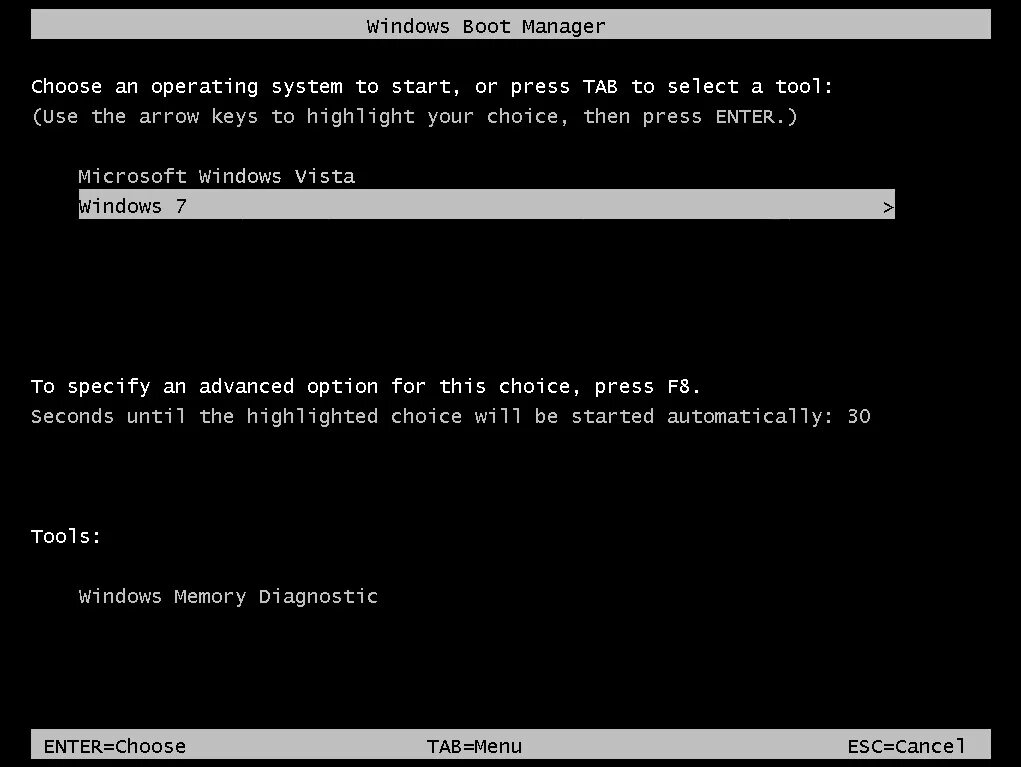Select the Microsoft Windows Vista boot entry
The width and height of the screenshot is (1021, 767).
[217, 176]
